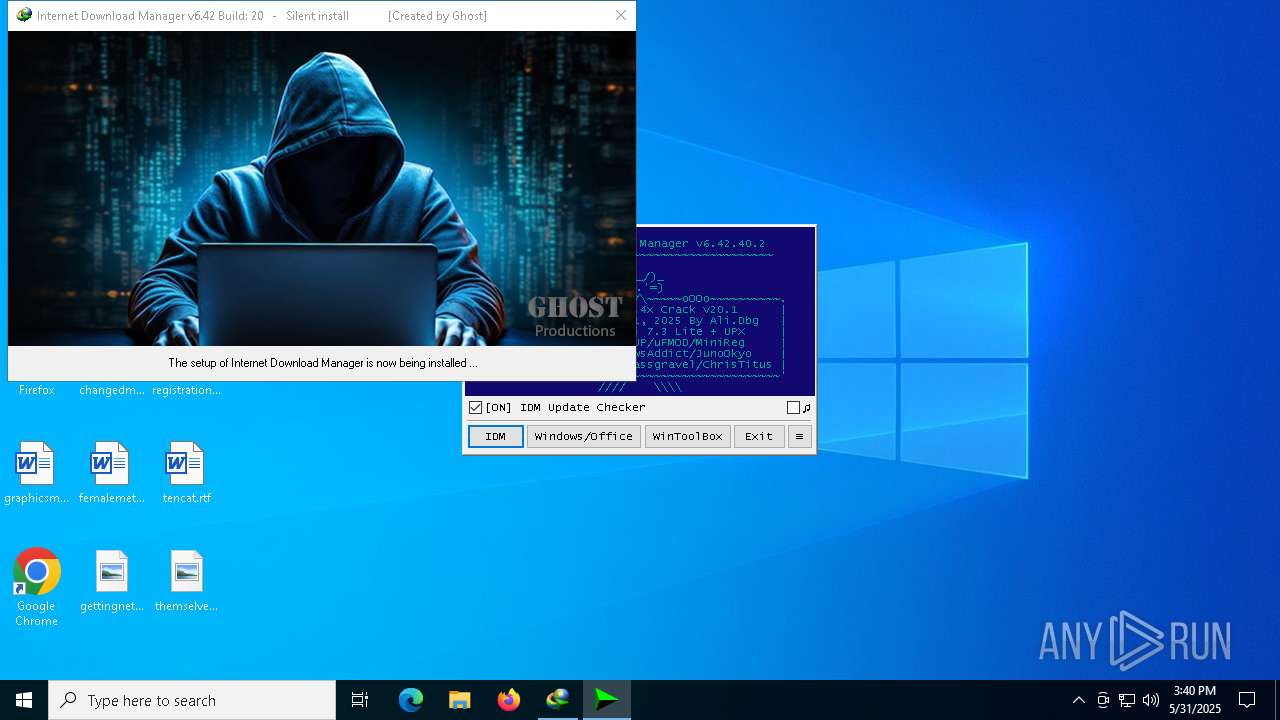Screen dimensions: 1280x720
Task: Launch Microsoft Edge from the taskbar
Action: 411,700
